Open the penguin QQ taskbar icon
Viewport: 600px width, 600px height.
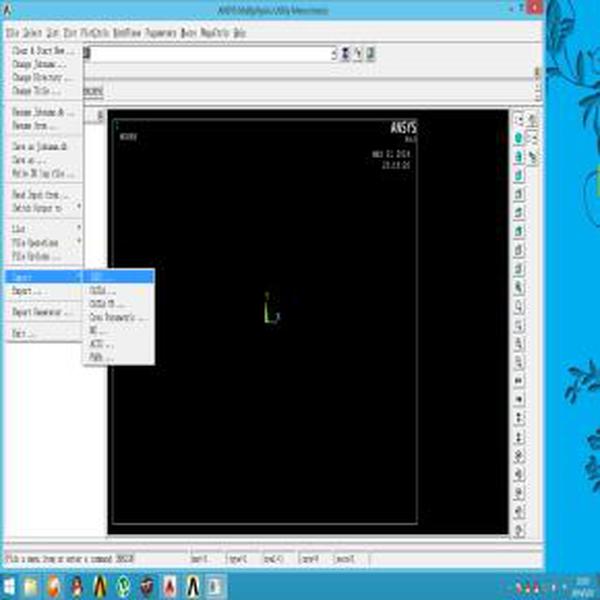point(77,586)
